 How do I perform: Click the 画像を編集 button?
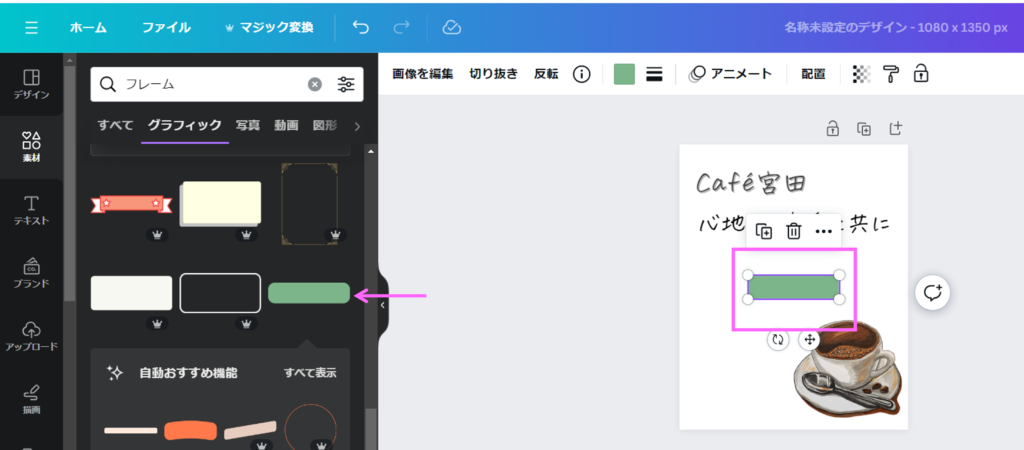(x=423, y=74)
